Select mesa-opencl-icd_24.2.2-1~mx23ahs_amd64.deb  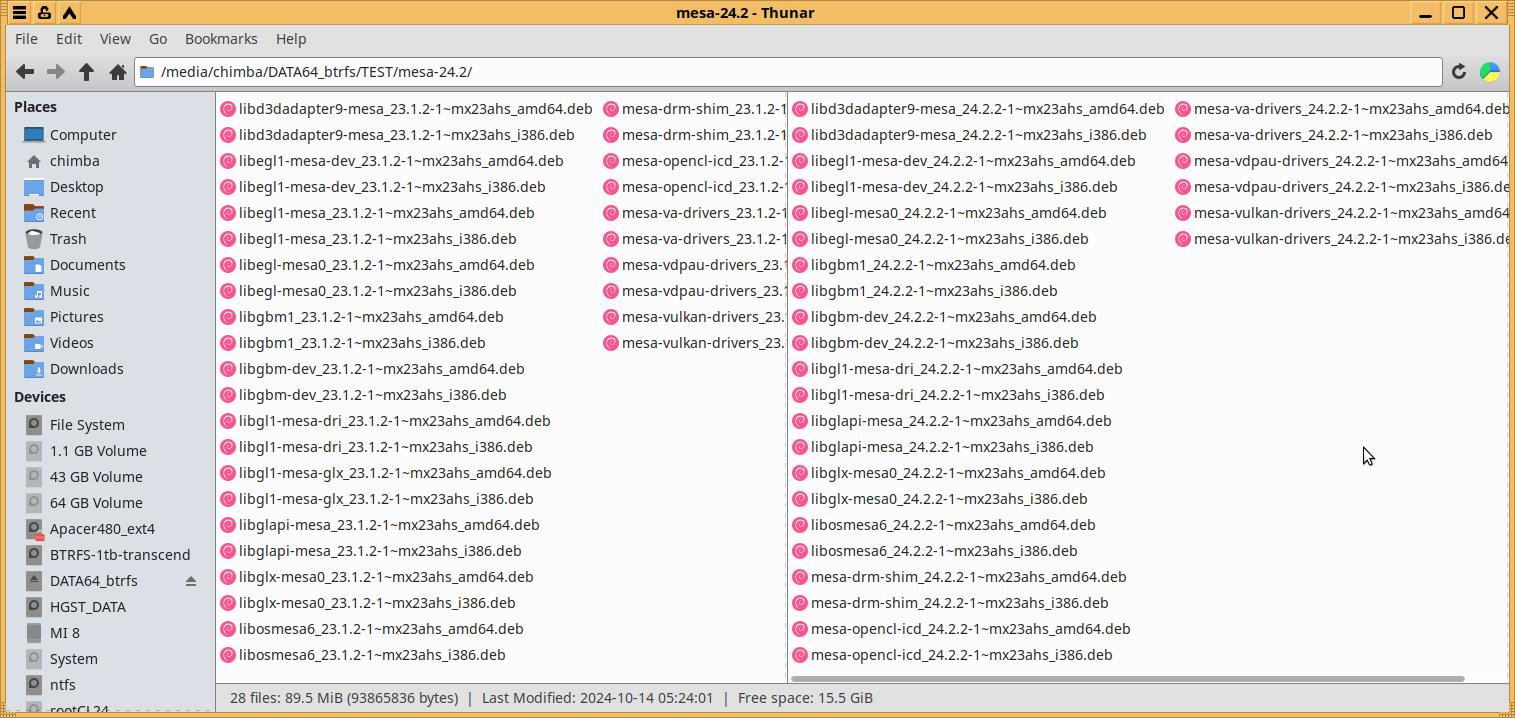(961, 629)
